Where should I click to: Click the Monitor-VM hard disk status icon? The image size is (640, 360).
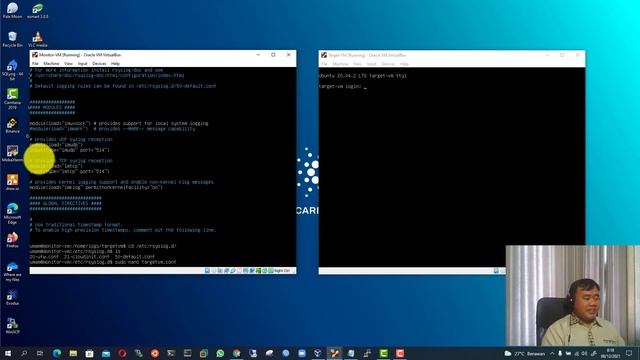point(207,271)
